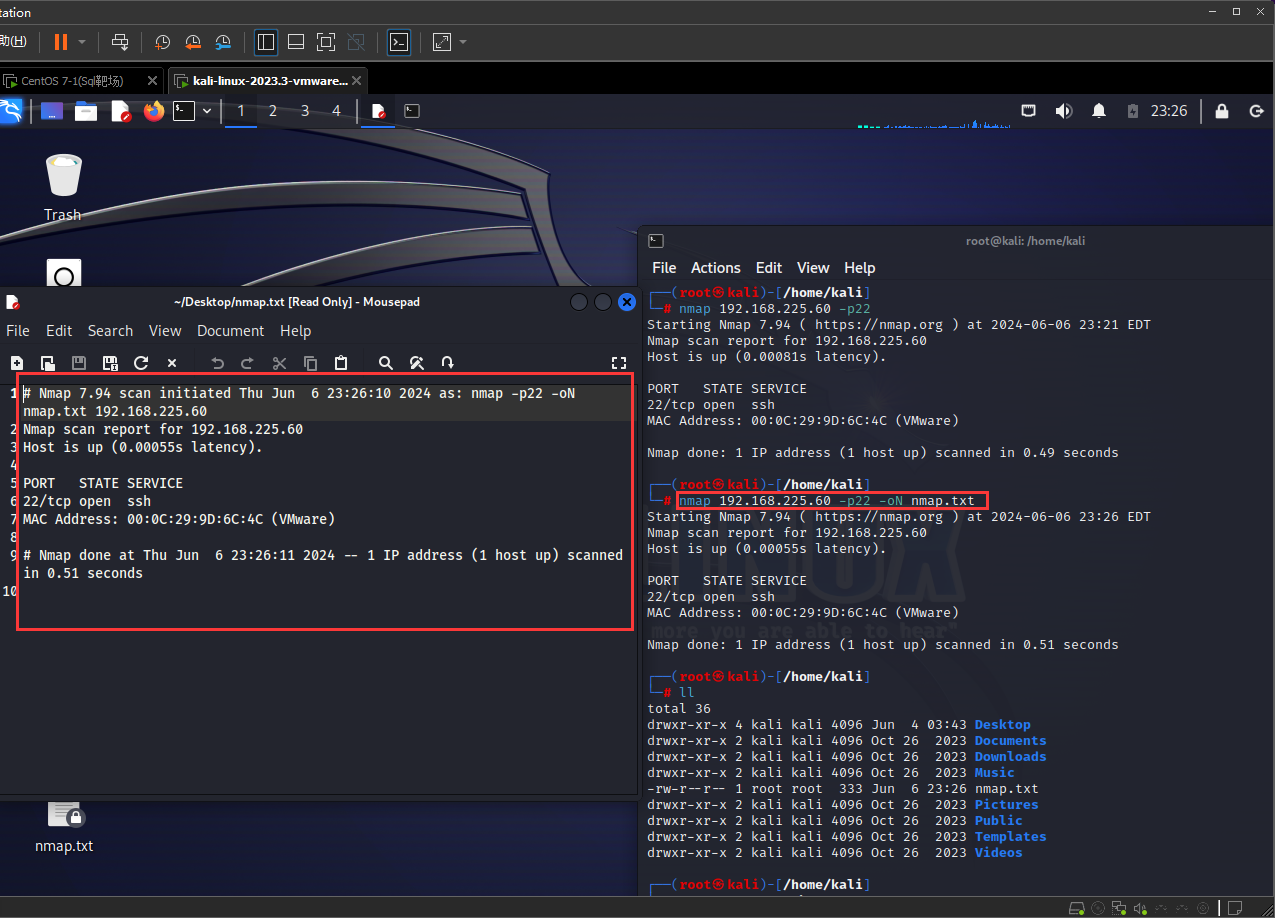Viewport: 1275px width, 918px height.
Task: Toggle VMware show library sidebar view
Action: coord(266,42)
